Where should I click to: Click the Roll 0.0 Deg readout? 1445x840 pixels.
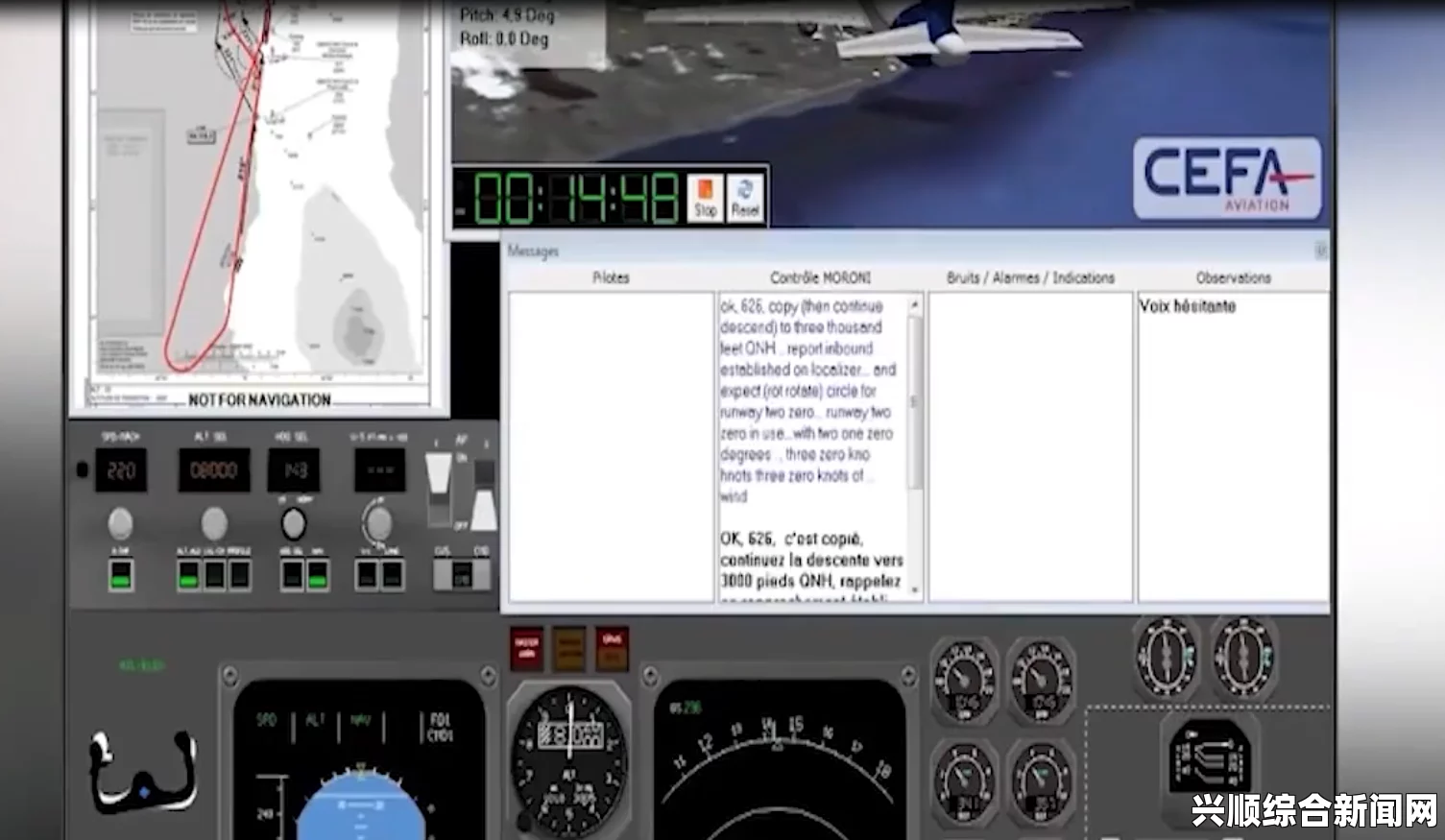[504, 38]
